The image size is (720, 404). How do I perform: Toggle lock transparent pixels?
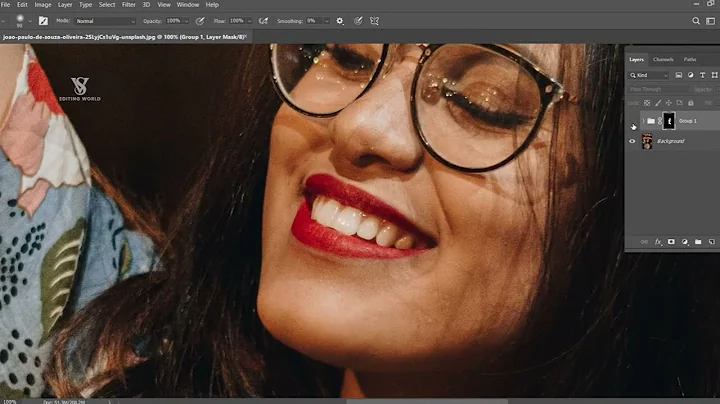click(647, 103)
